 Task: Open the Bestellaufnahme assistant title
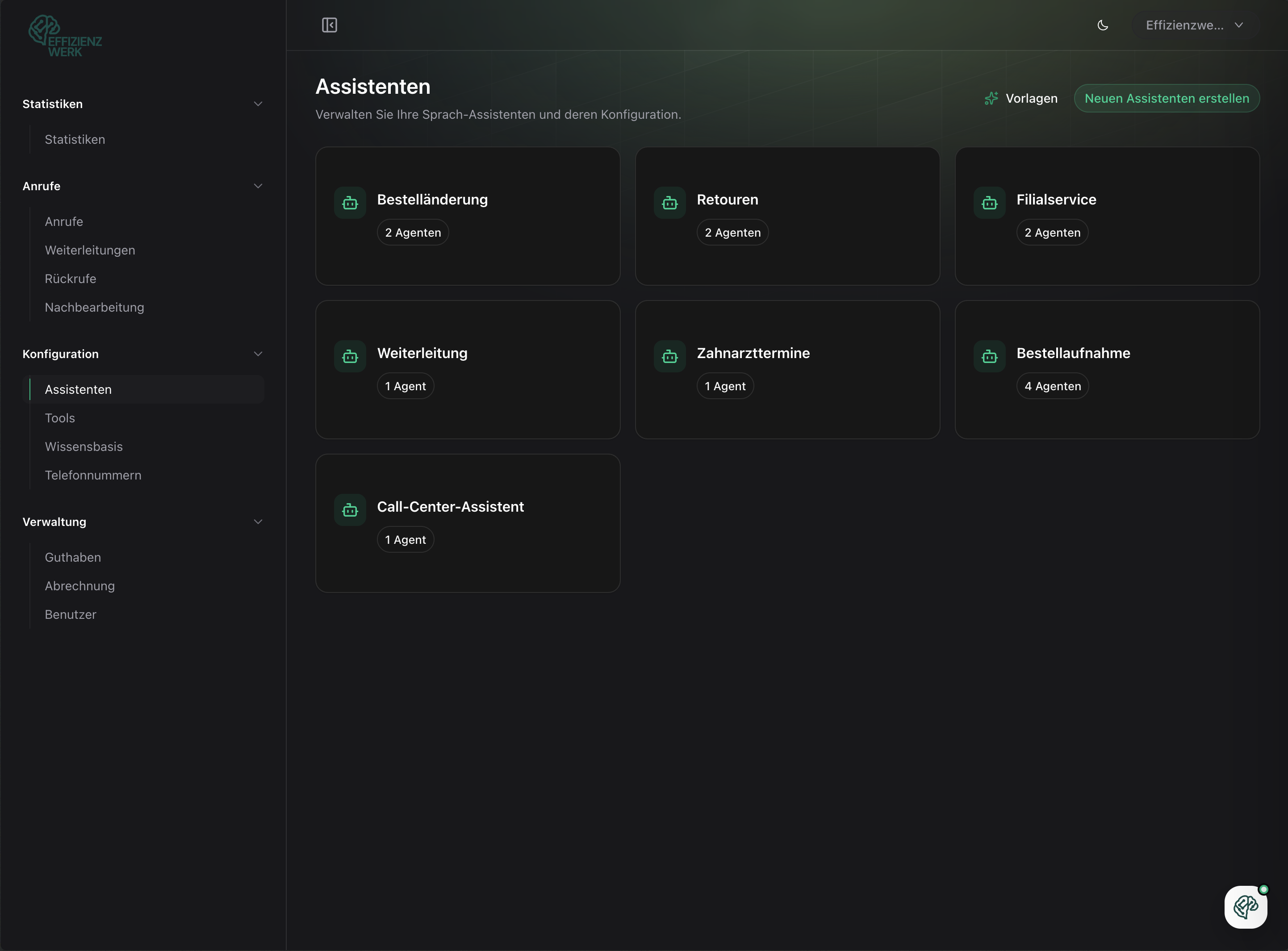(1073, 353)
